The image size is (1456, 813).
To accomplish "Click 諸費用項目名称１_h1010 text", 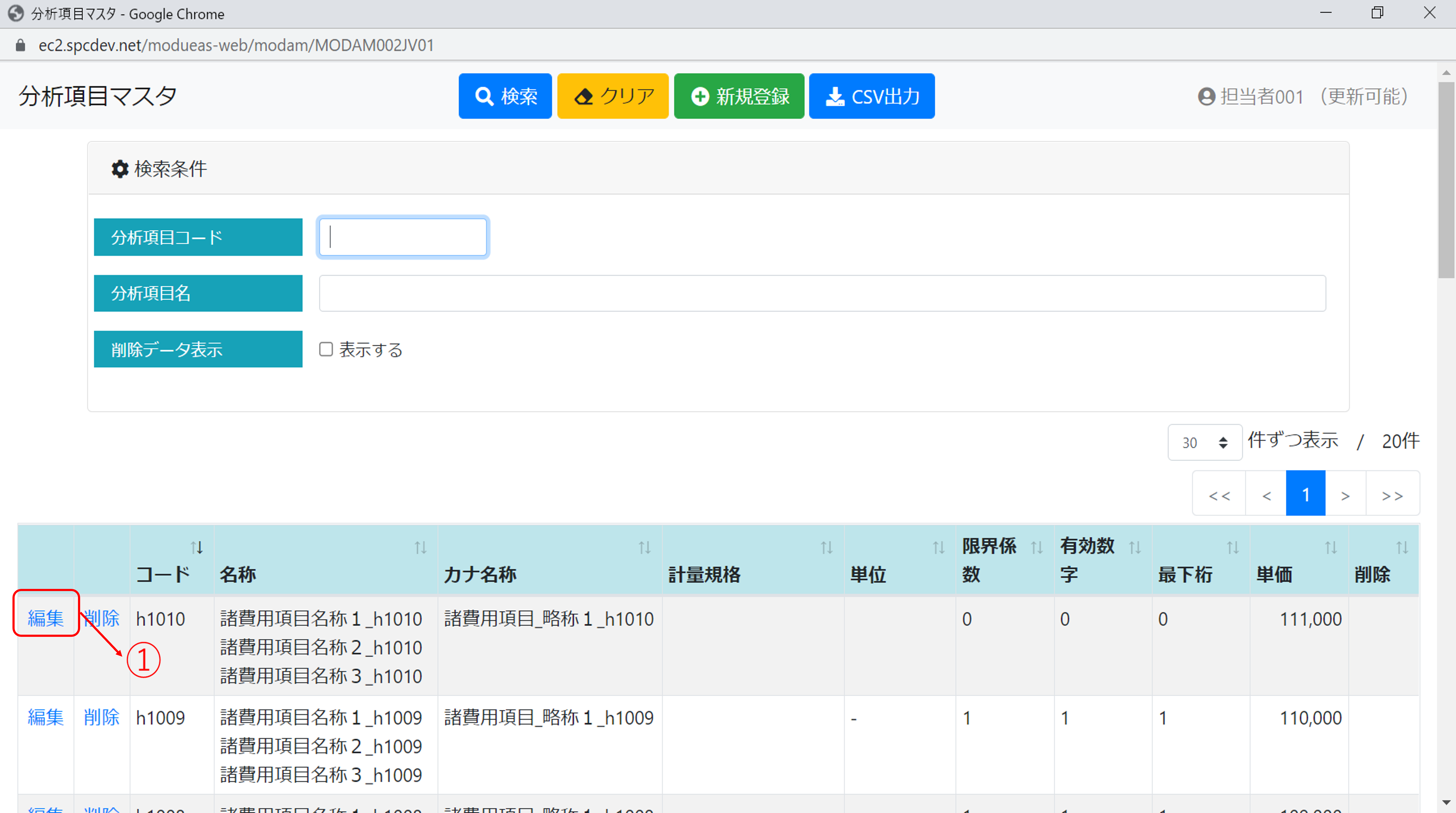I will pos(321,619).
